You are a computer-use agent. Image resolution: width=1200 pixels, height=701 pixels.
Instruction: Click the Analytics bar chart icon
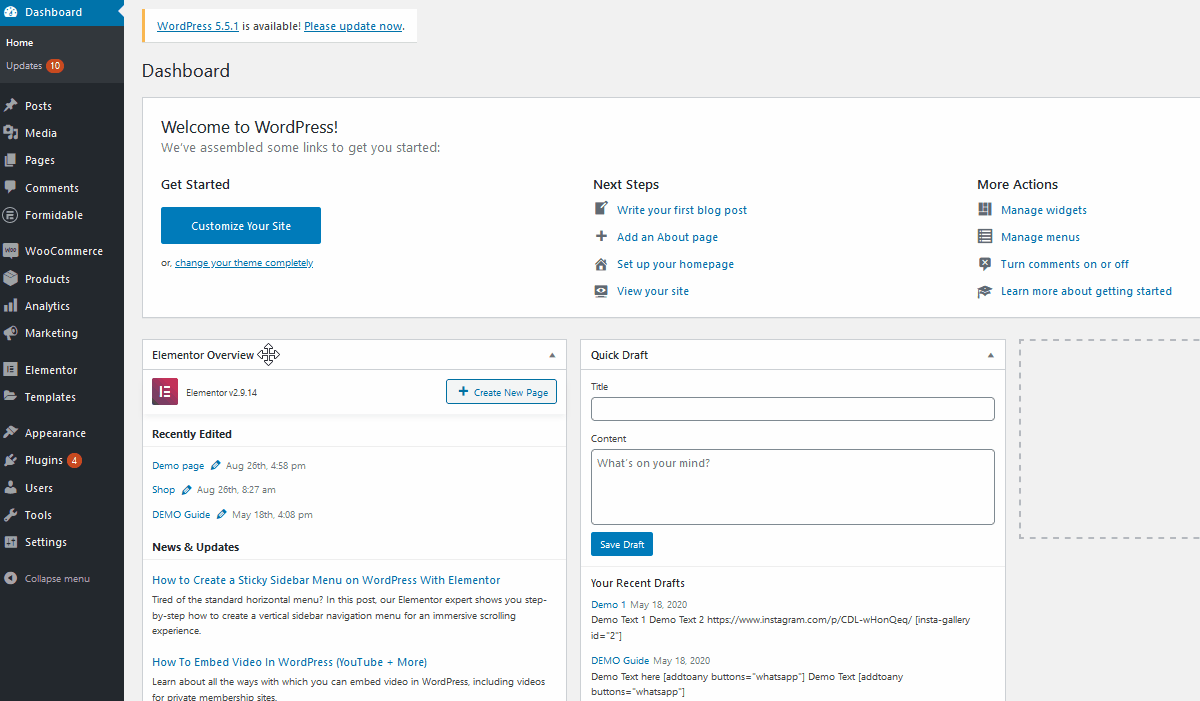coord(11,306)
